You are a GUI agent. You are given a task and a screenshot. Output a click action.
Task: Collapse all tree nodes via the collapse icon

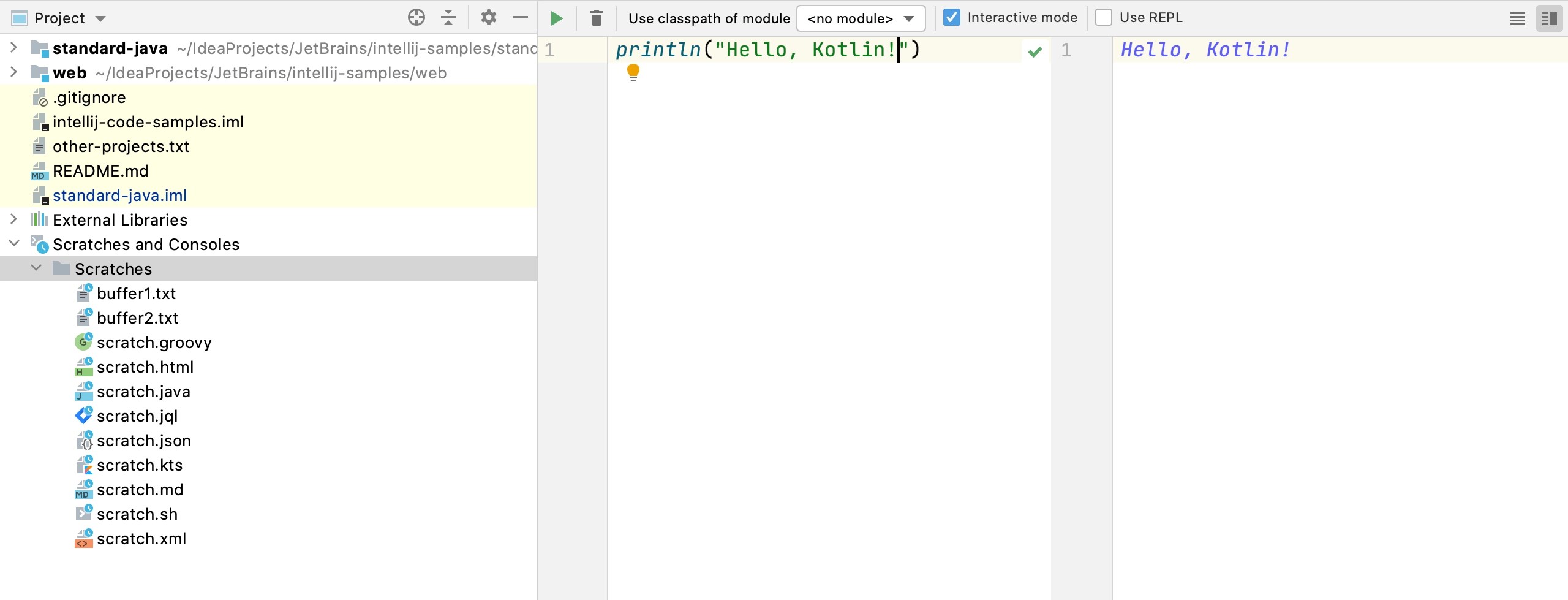(448, 18)
